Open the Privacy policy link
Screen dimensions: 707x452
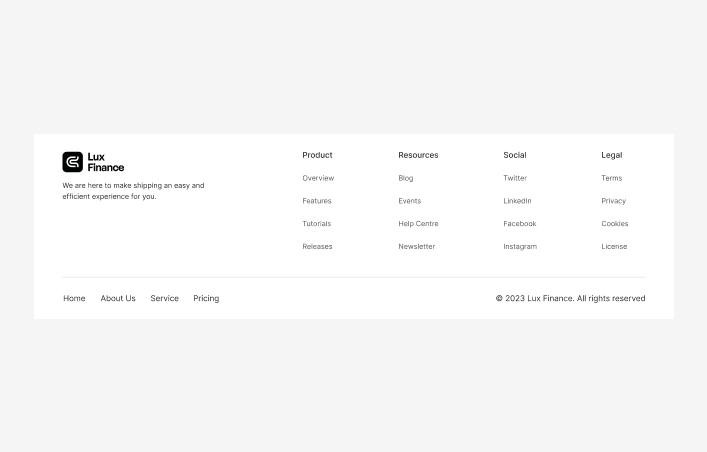coord(613,201)
